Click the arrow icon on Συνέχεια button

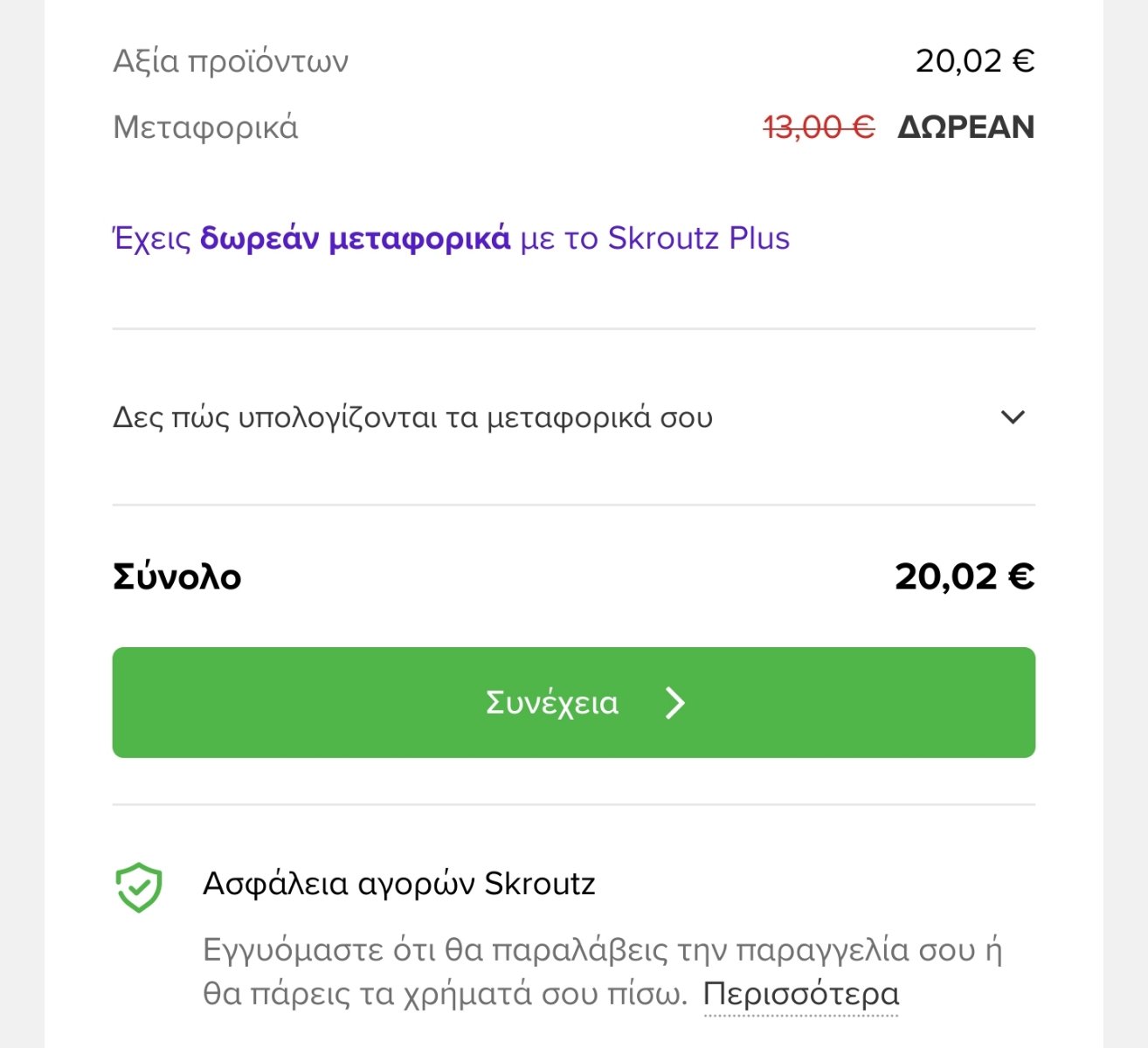(x=674, y=702)
